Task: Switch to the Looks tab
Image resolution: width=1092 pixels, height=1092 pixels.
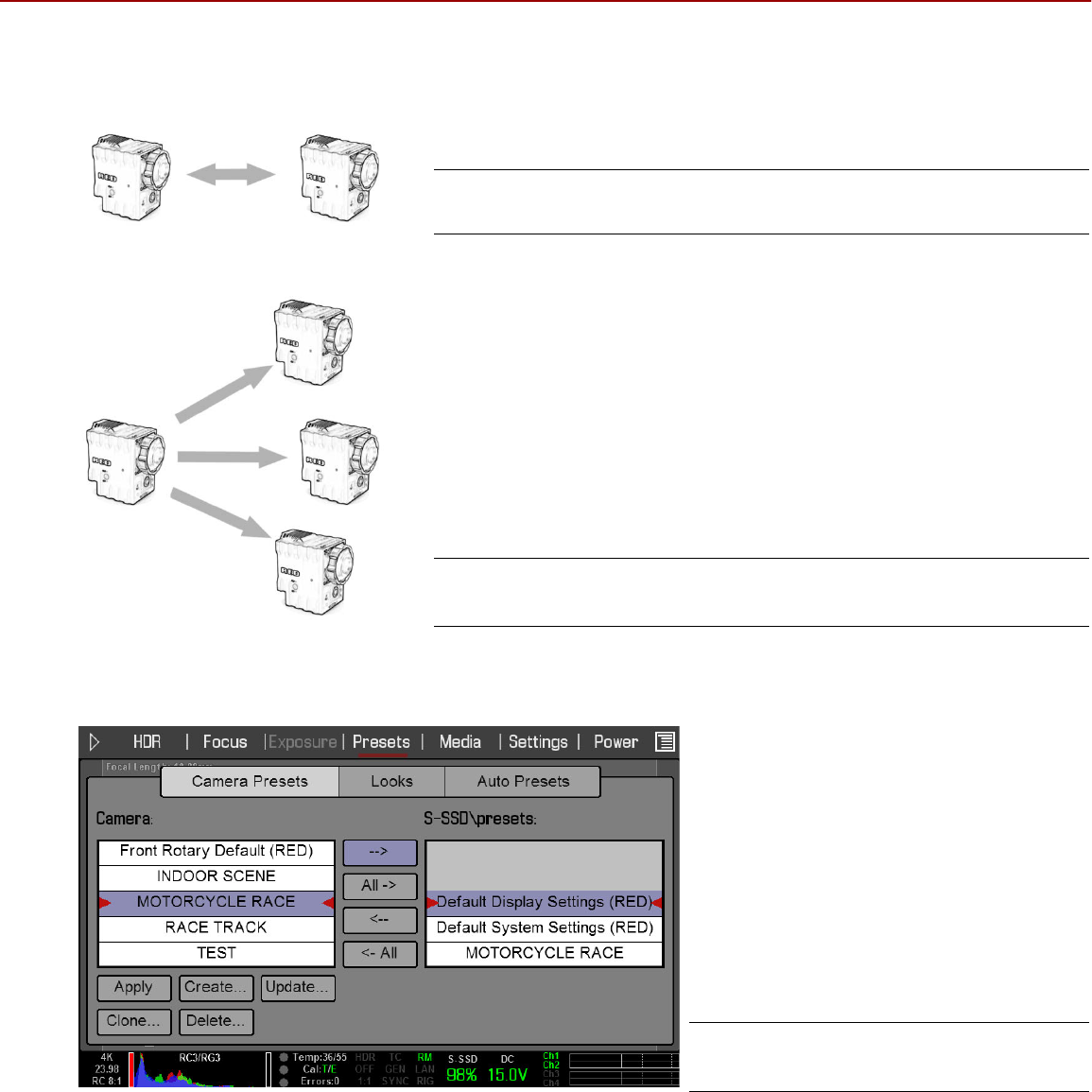Action: [391, 781]
